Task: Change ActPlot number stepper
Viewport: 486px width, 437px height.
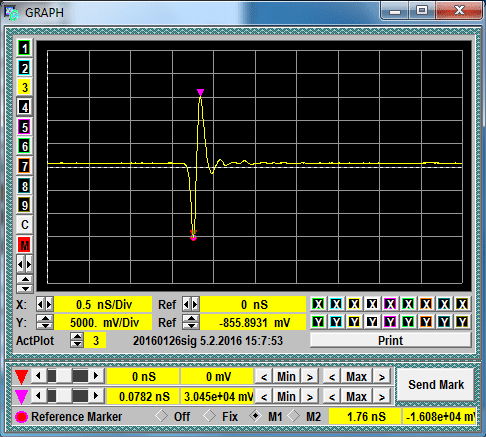Action: click(77, 340)
